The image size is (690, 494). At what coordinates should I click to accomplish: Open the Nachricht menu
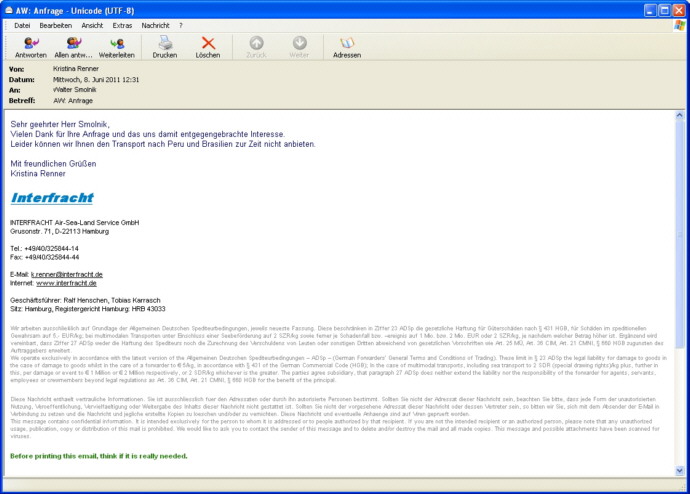pos(155,24)
